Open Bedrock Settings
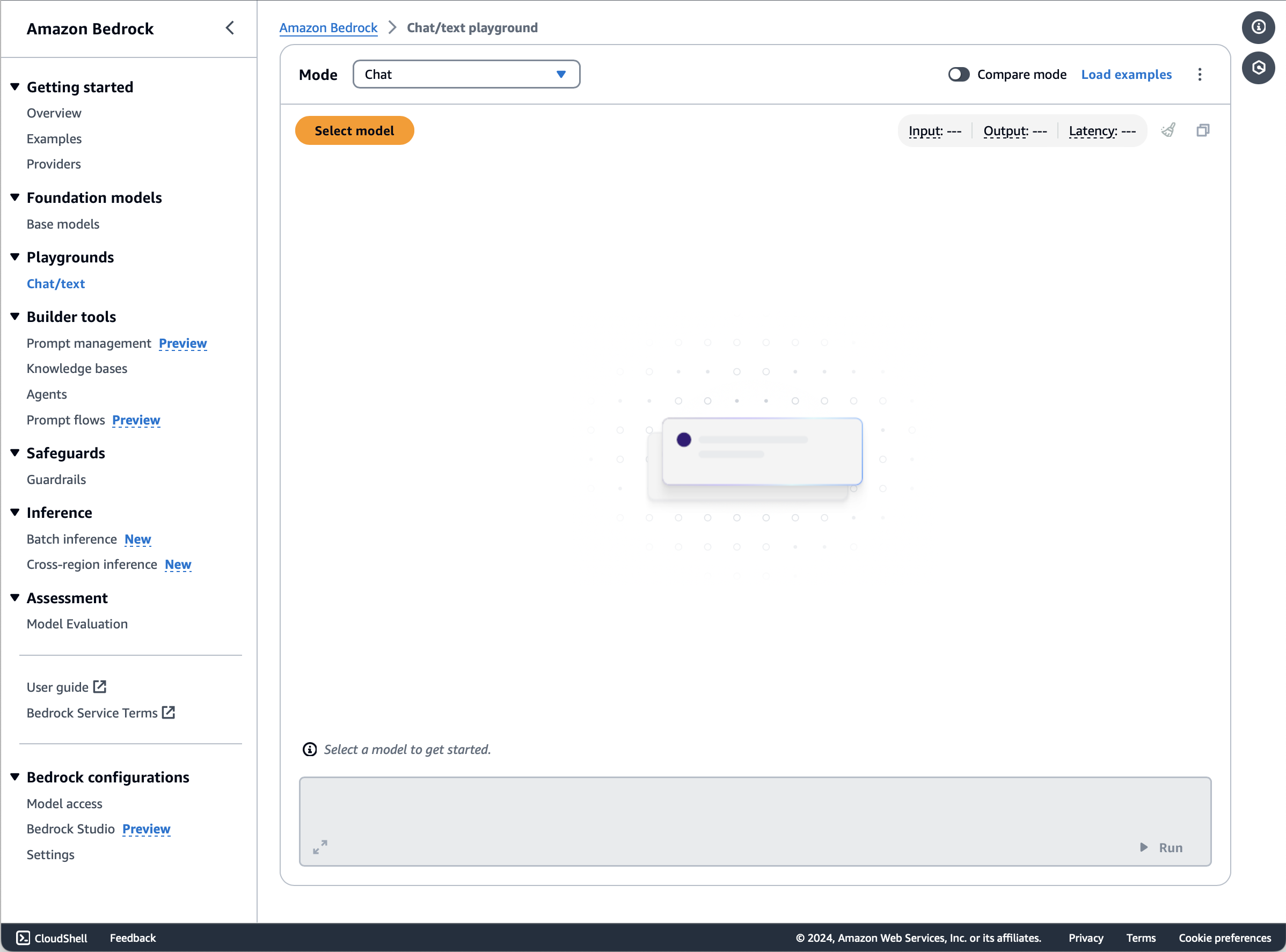This screenshot has height=952, width=1286. [50, 855]
